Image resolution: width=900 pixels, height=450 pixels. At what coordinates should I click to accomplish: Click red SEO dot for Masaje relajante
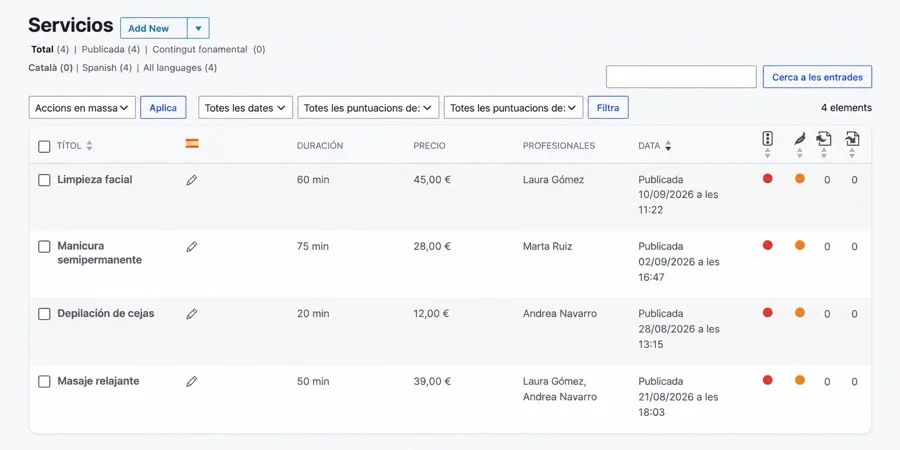pos(767,379)
